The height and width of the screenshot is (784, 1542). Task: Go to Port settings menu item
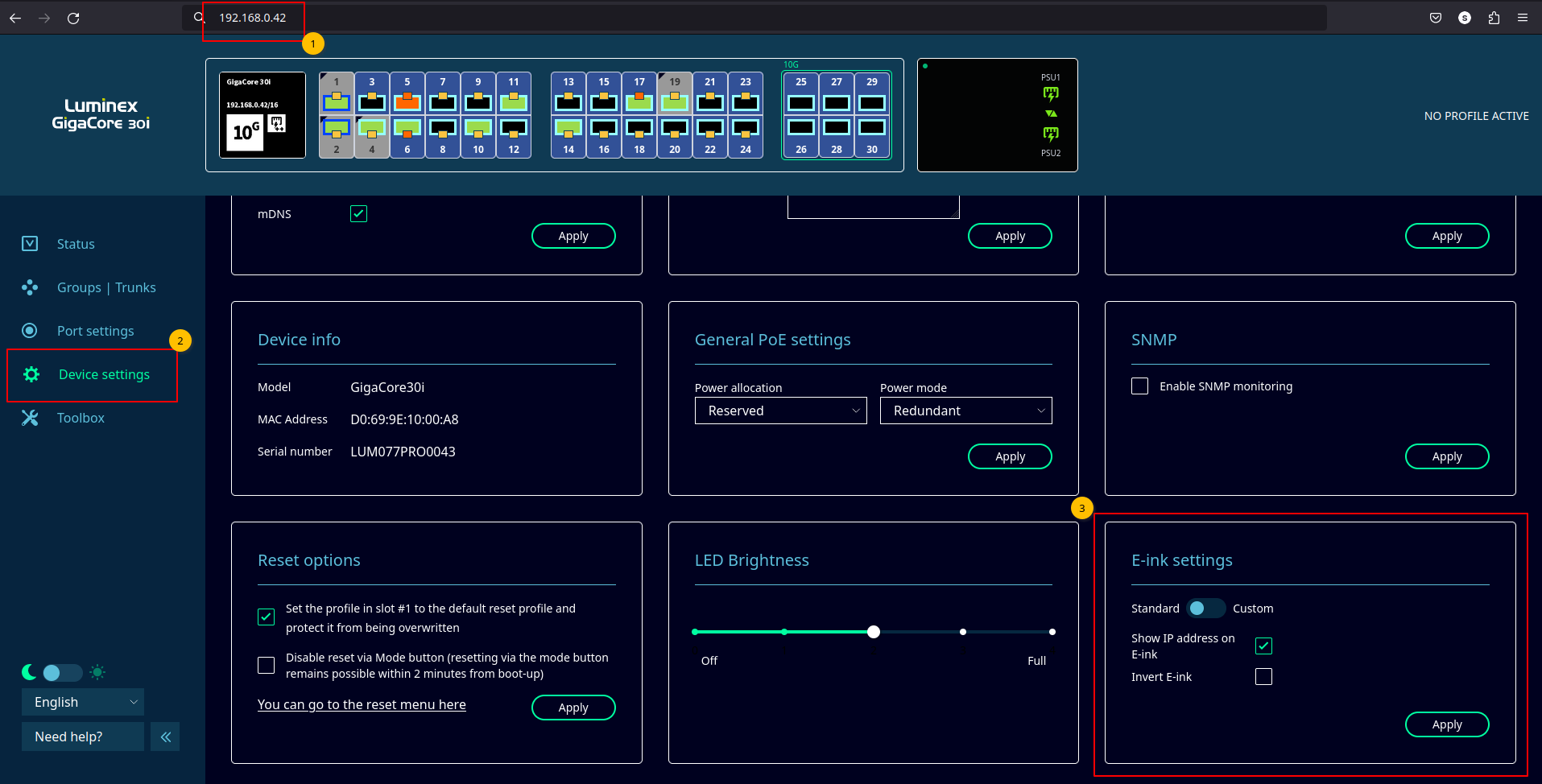click(96, 331)
